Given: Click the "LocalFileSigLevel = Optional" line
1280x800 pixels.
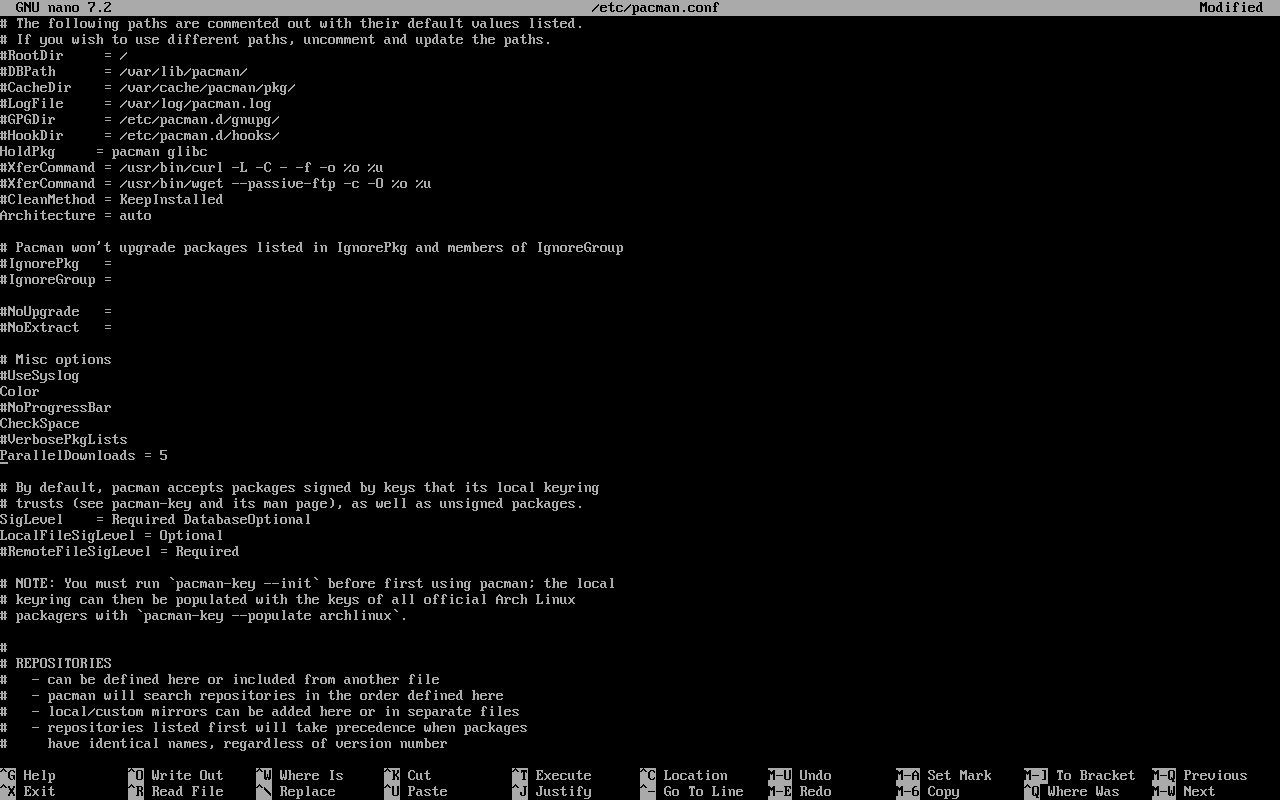Looking at the screenshot, I should [x=112, y=535].
